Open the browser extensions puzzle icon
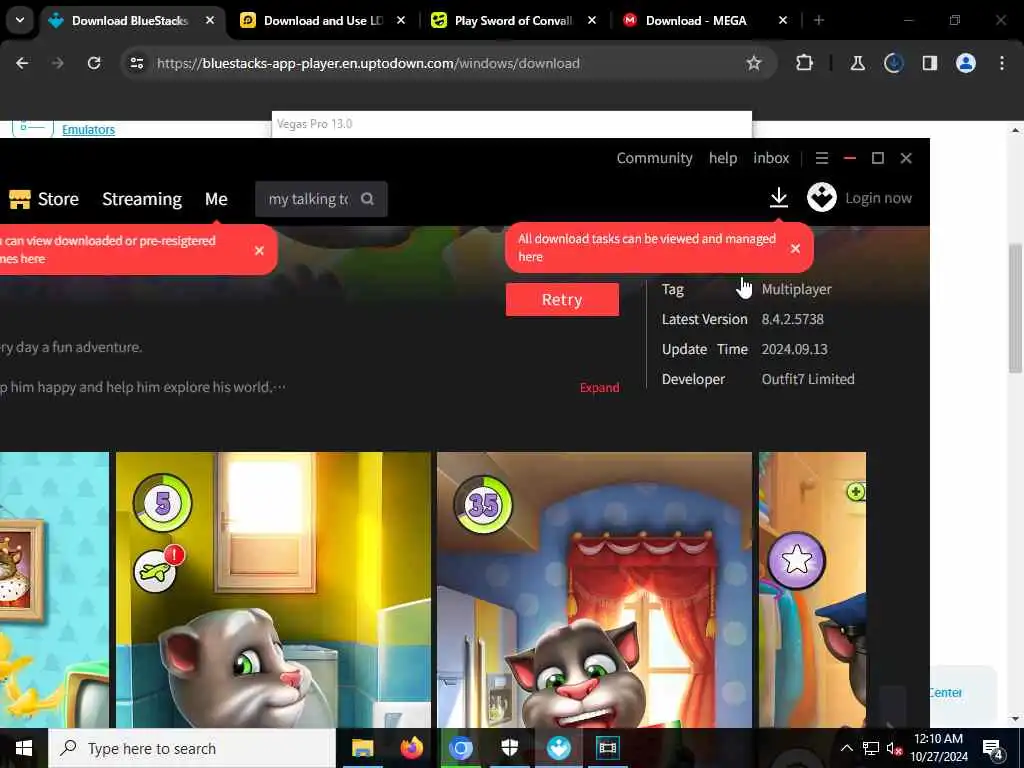This screenshot has width=1024, height=768. tap(805, 63)
